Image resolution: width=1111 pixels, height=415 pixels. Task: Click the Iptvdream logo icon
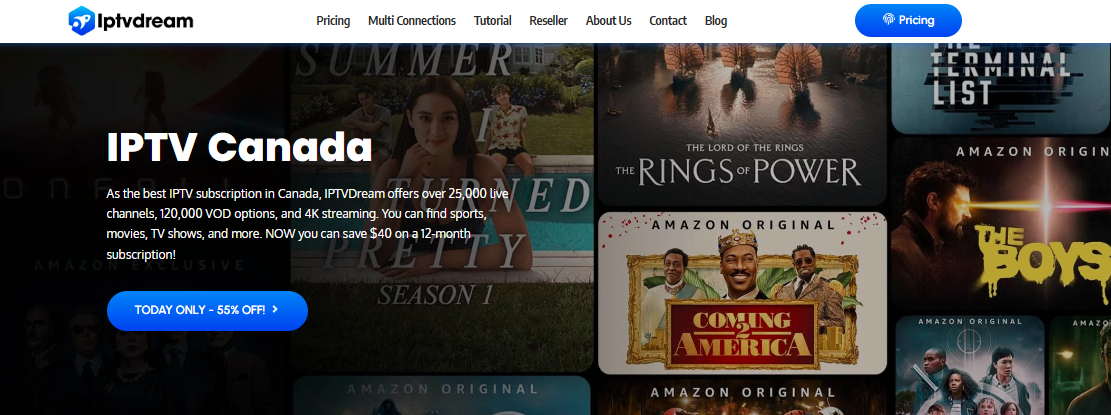coord(81,21)
